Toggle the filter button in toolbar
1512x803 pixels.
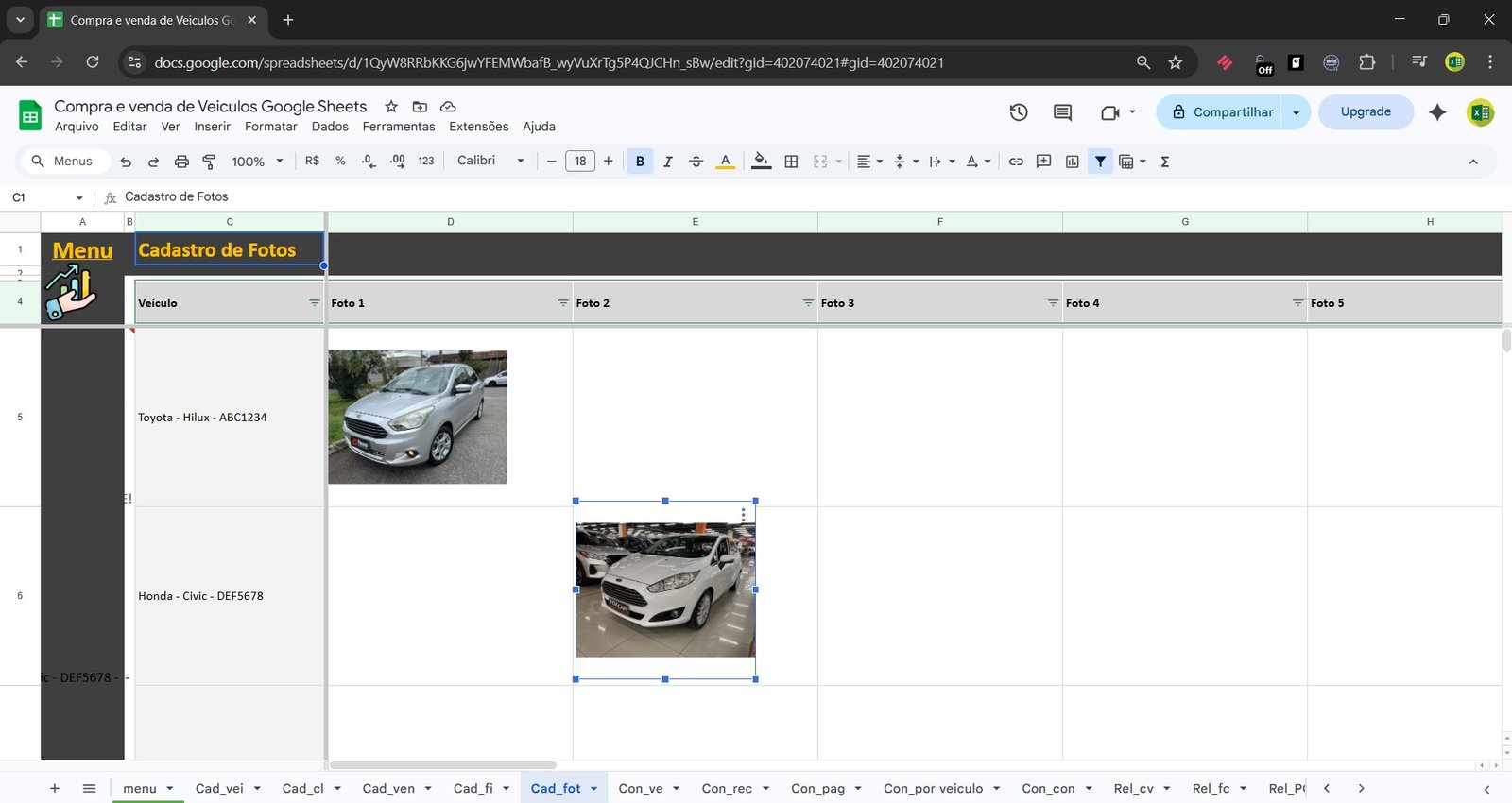(x=1100, y=162)
